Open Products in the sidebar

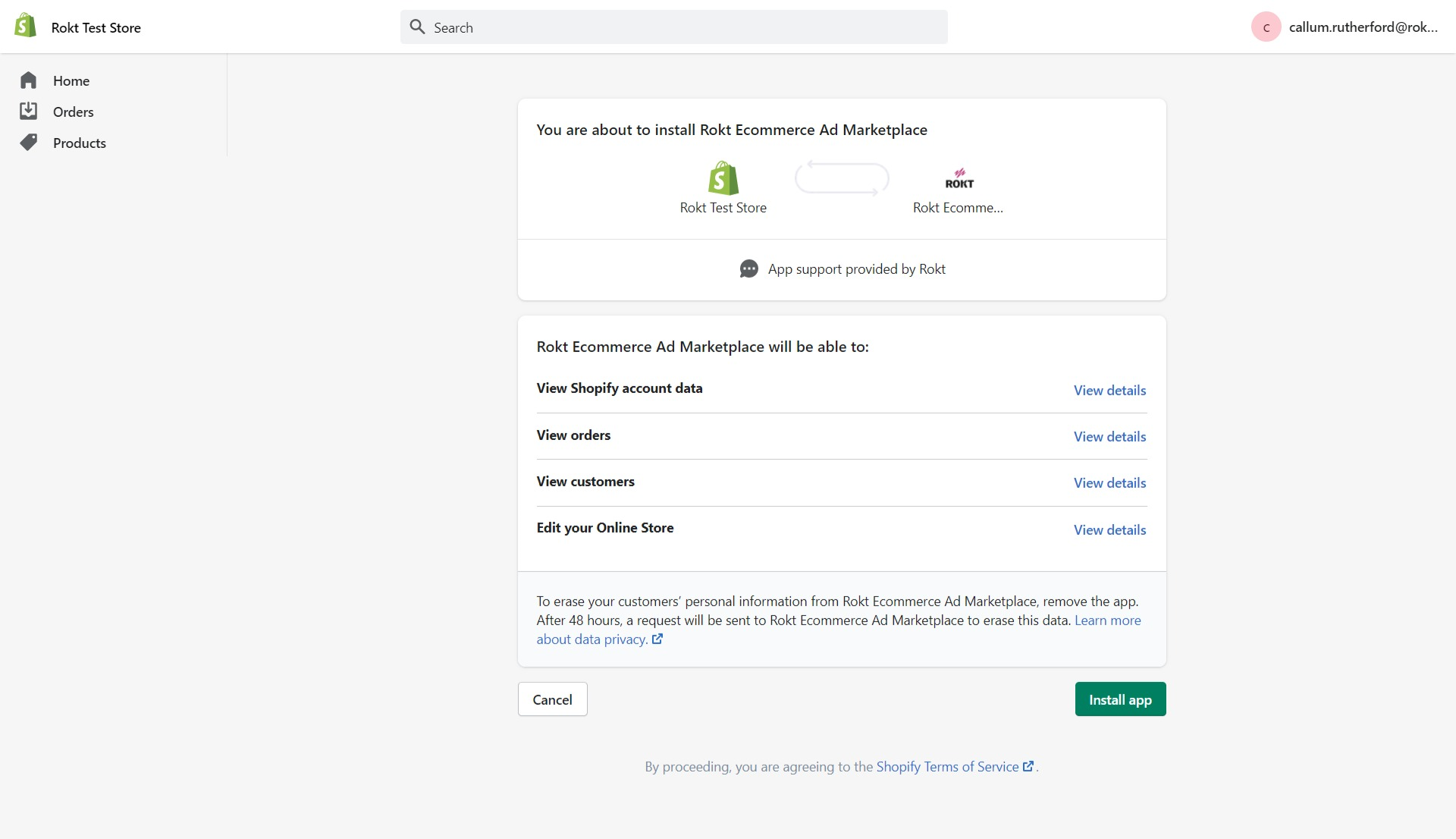pyautogui.click(x=80, y=143)
